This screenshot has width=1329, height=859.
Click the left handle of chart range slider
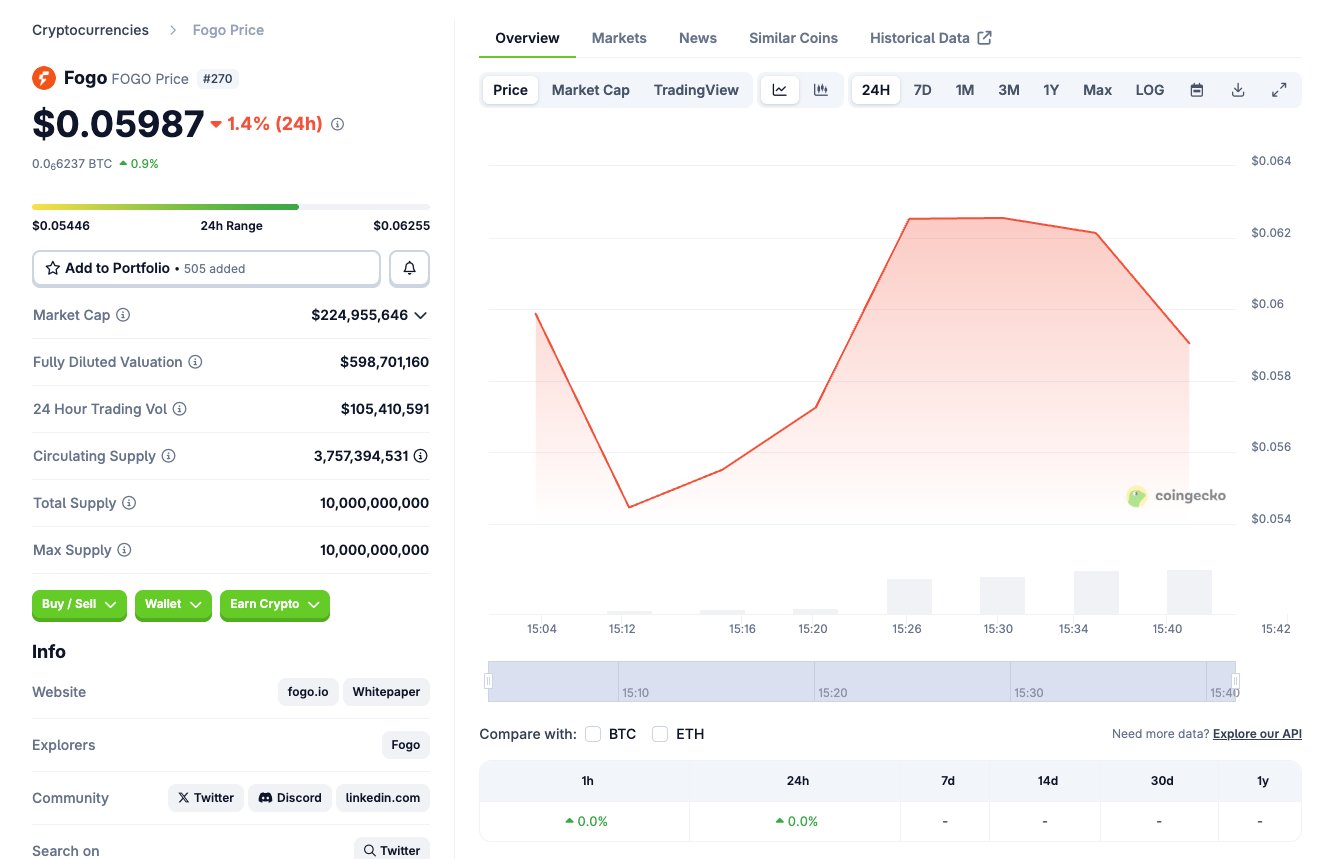[x=489, y=681]
